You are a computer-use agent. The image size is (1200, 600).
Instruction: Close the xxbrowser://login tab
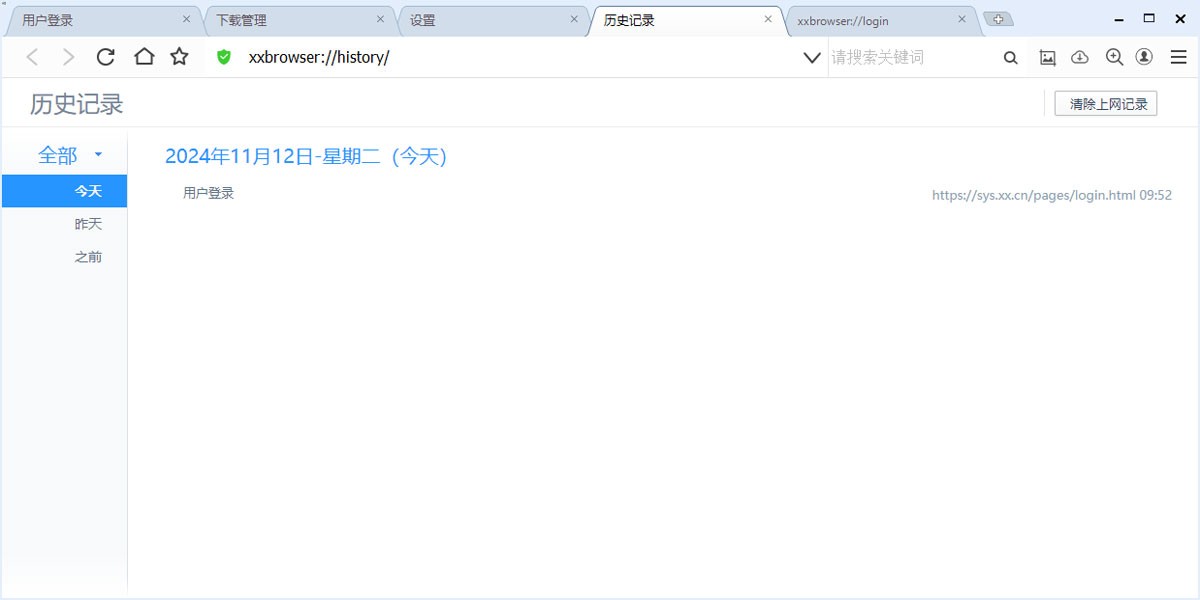[962, 19]
